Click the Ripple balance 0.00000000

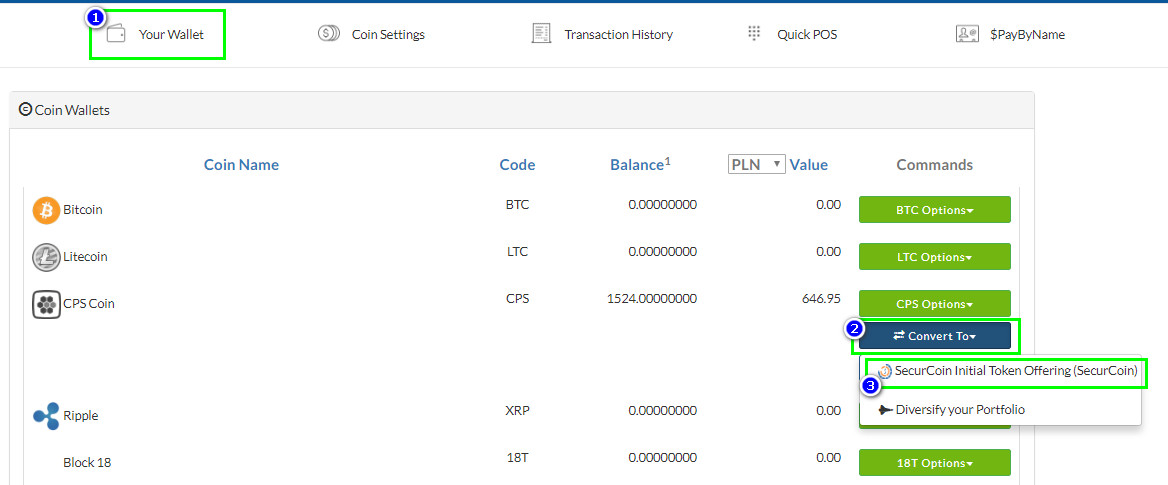coord(662,410)
